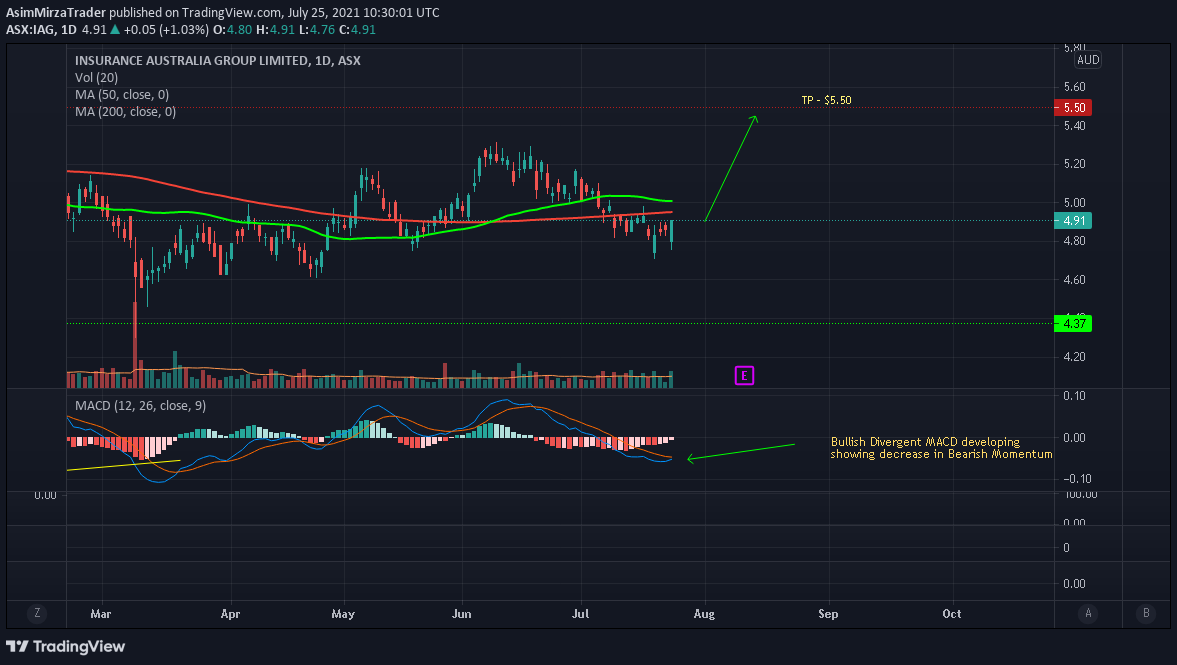This screenshot has width=1177, height=665.
Task: Click the 4.91 current price label
Action: pos(1073,221)
